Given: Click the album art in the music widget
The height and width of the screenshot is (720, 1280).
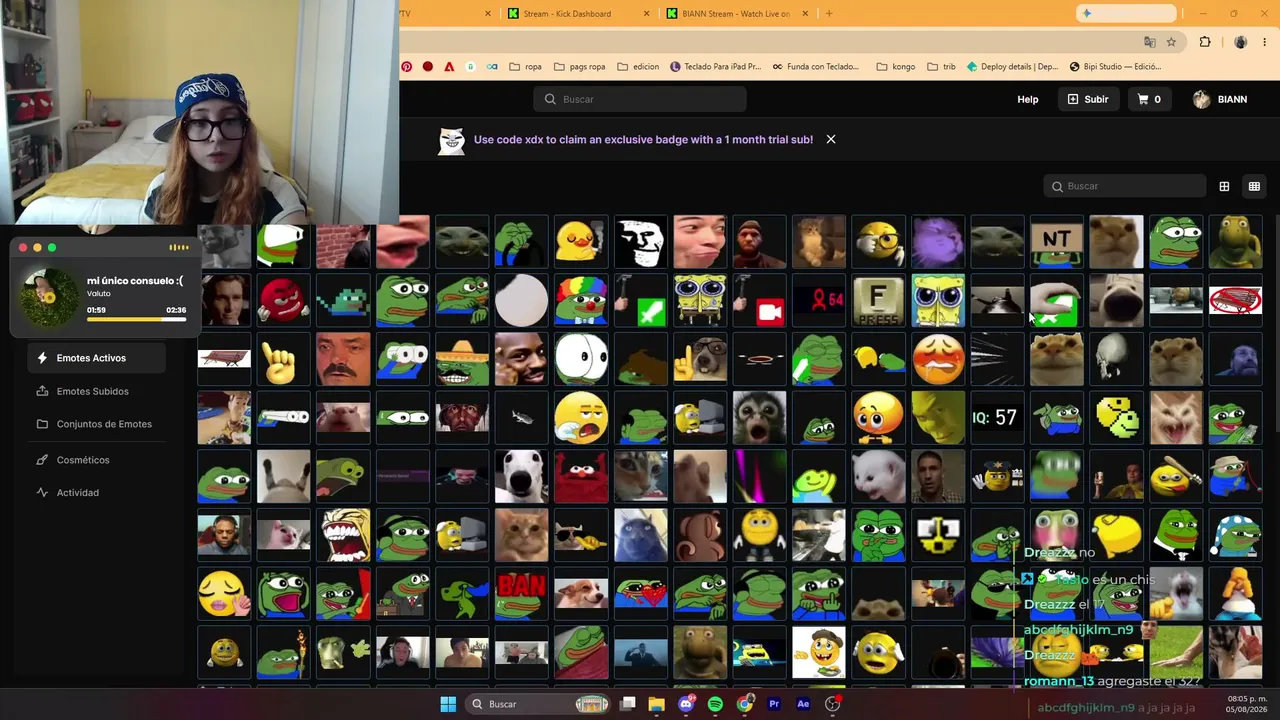Looking at the screenshot, I should (49, 297).
